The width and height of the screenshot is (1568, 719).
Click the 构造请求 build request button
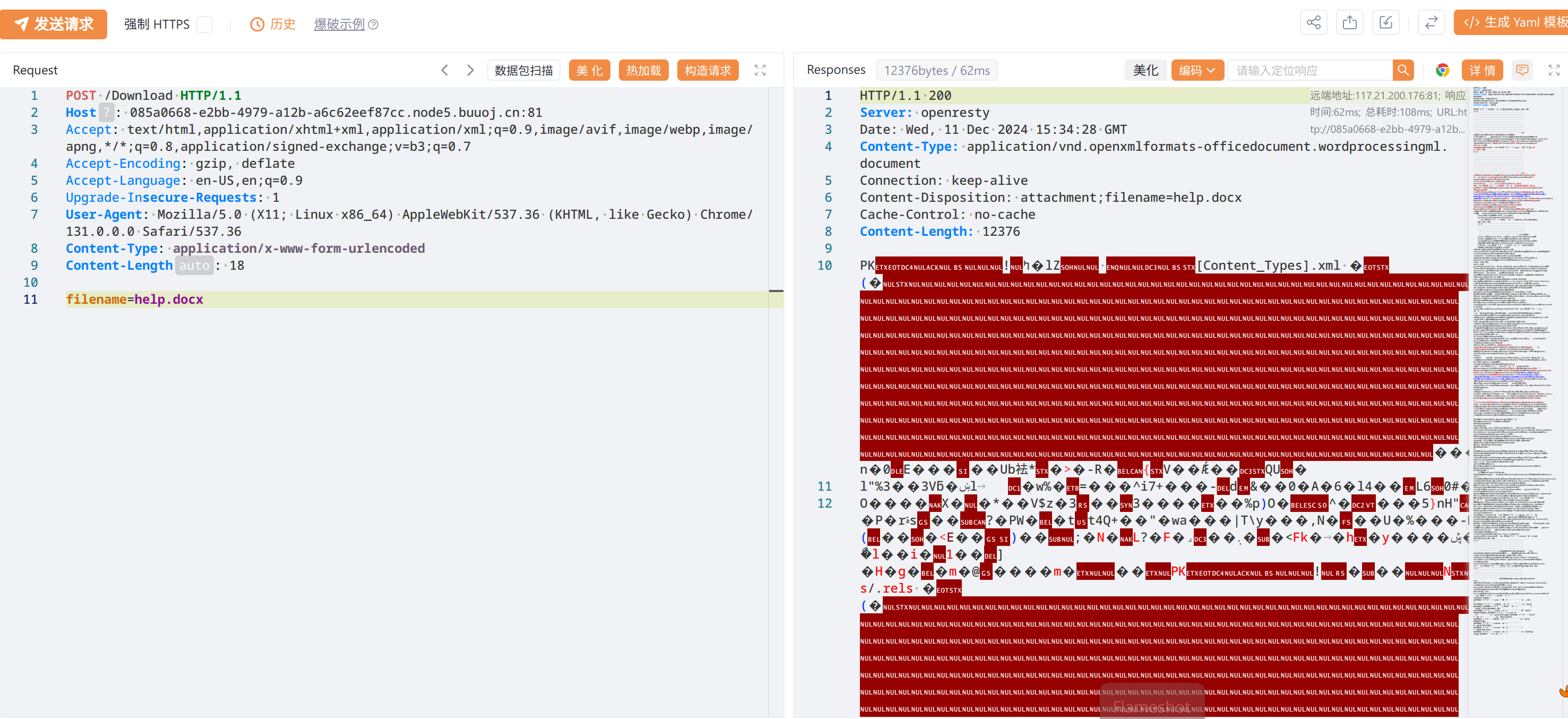coord(708,70)
